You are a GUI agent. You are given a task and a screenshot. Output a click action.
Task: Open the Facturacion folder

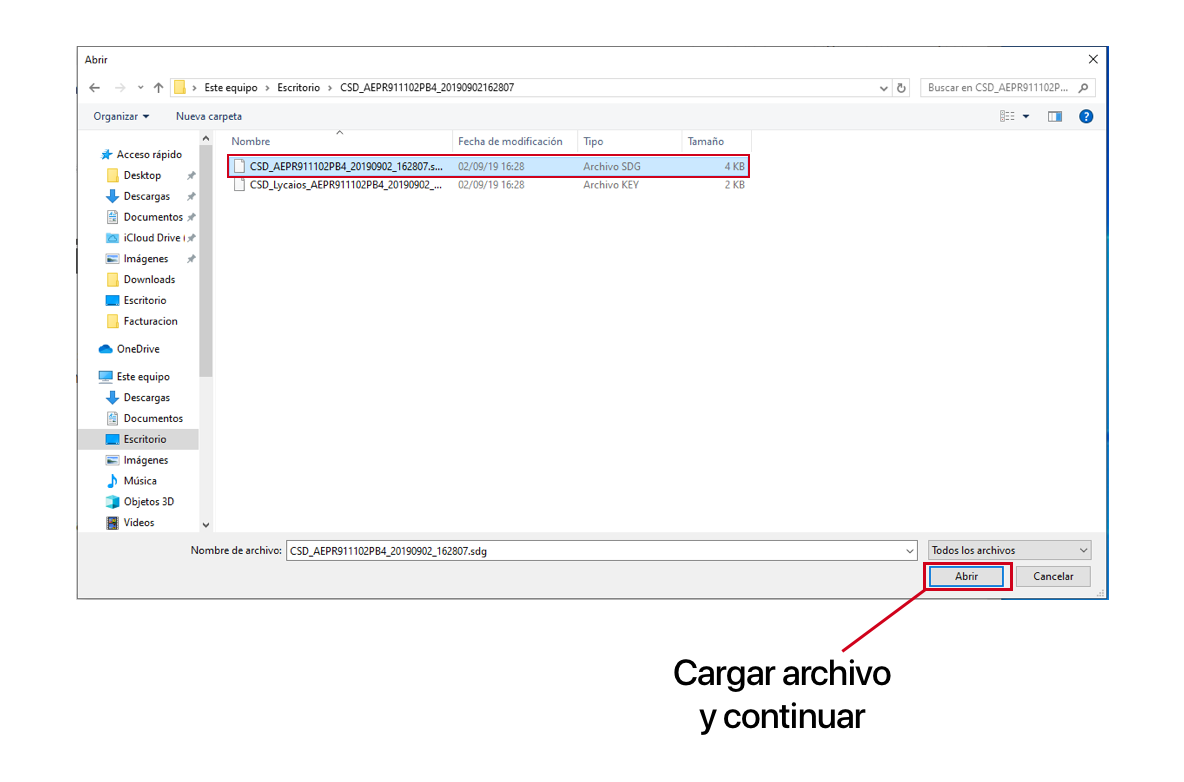(x=150, y=322)
